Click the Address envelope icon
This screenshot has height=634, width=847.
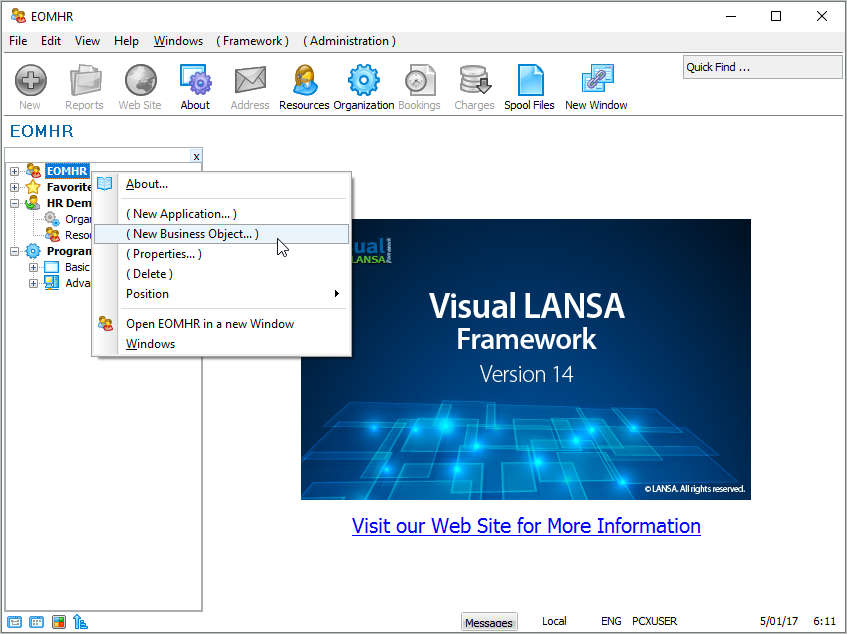250,80
